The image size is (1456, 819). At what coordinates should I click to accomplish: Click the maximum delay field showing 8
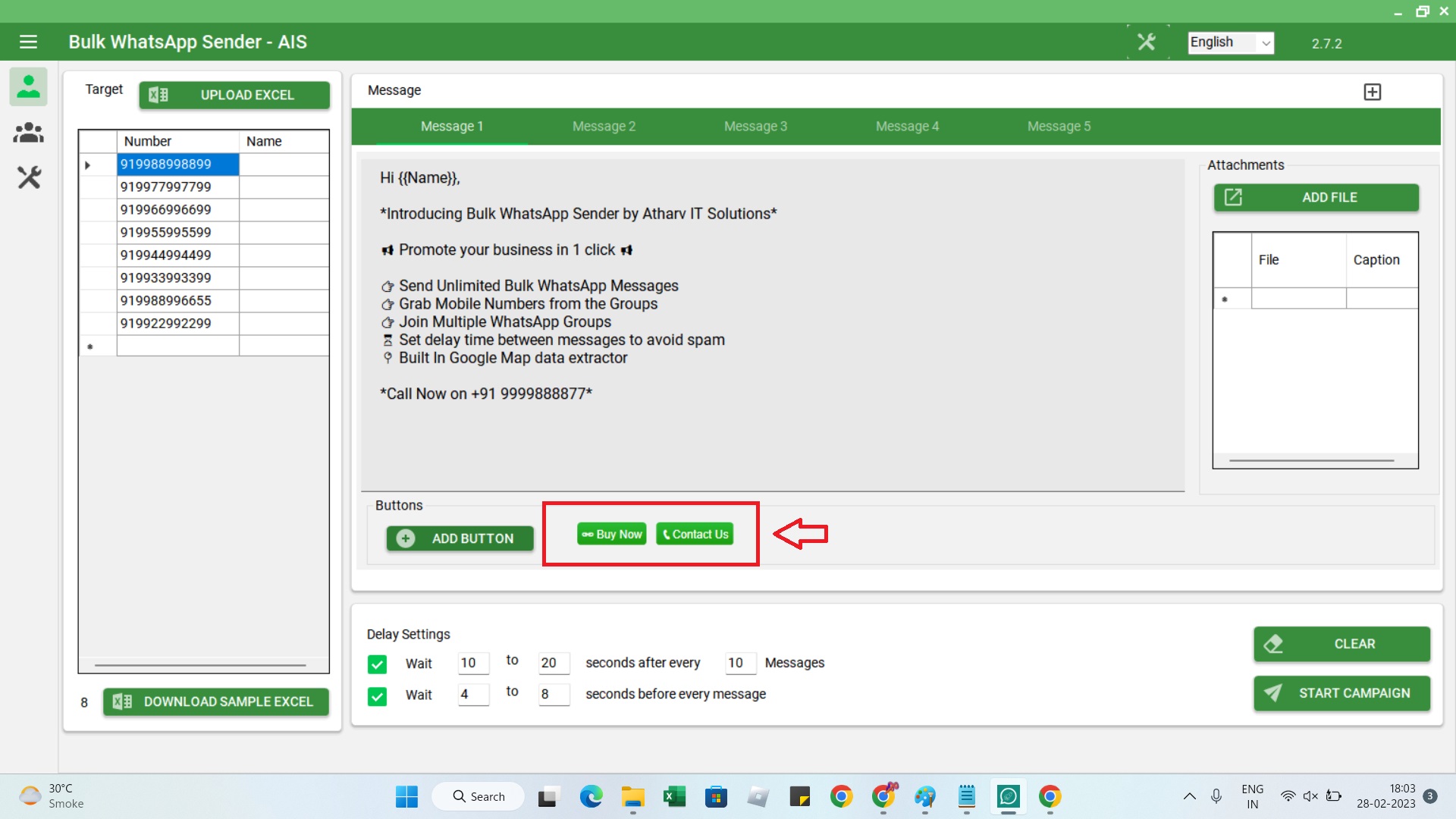pos(554,694)
